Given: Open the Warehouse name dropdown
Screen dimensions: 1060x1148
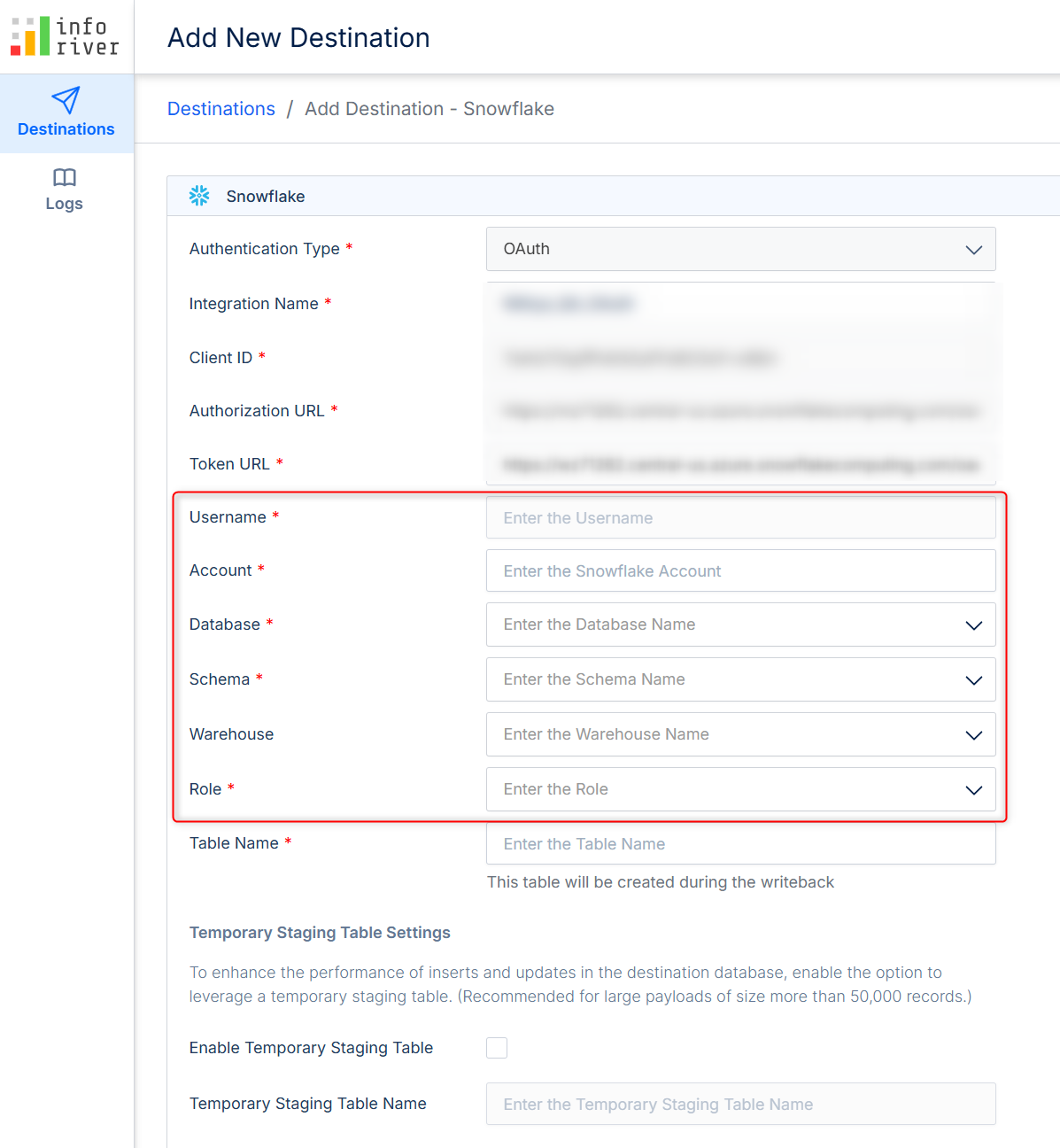Looking at the screenshot, I should (x=973, y=735).
